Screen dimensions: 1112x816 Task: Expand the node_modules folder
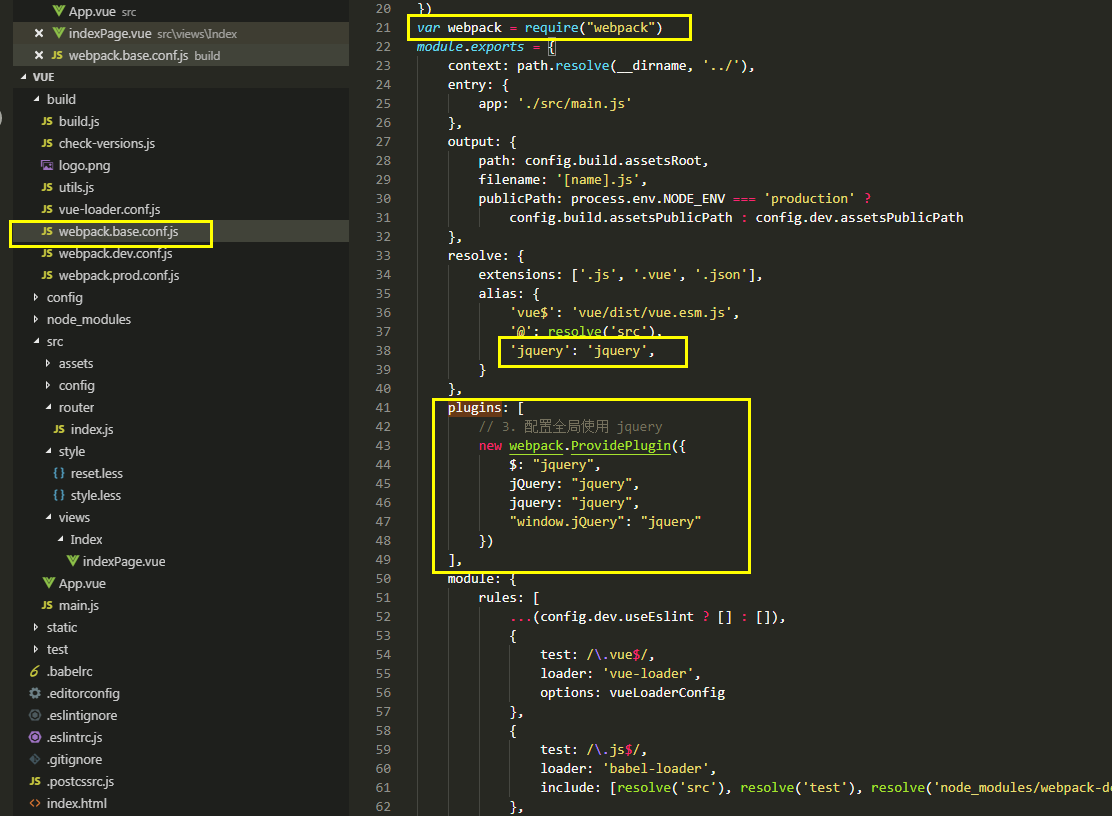36,319
